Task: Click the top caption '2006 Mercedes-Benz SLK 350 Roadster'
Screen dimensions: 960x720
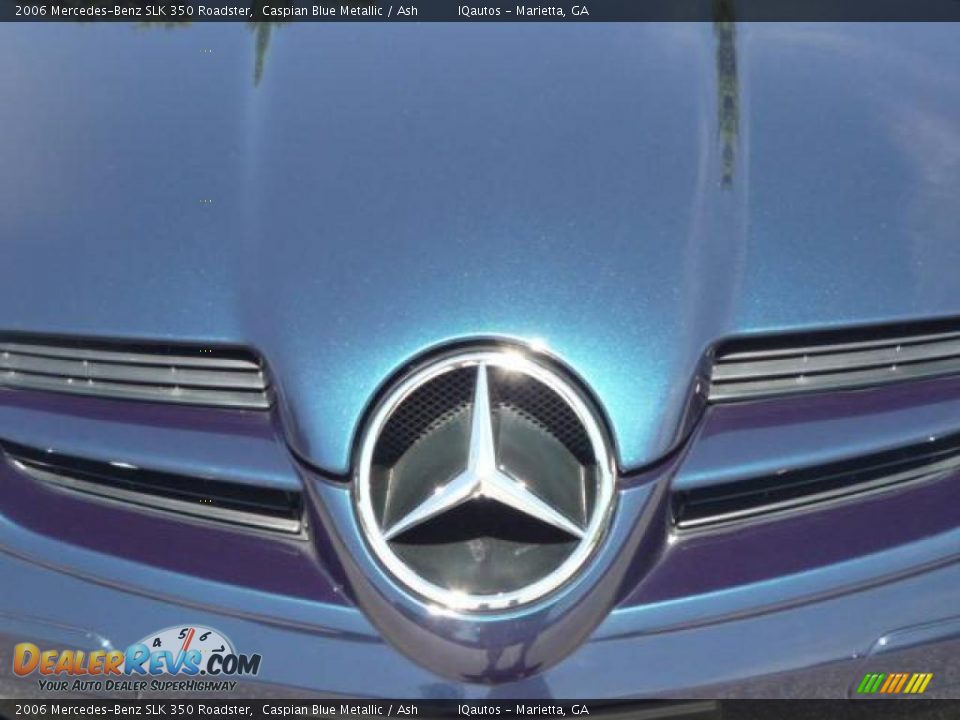Action: point(133,10)
